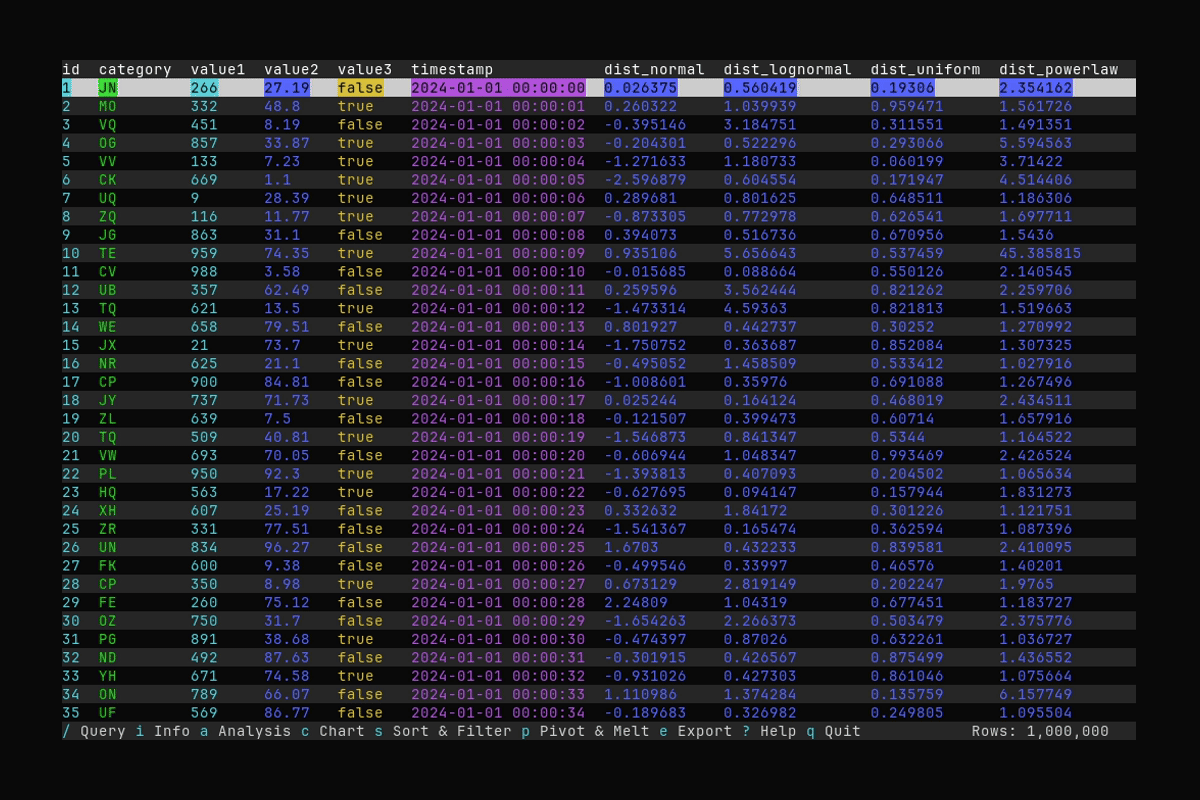Toggle value3 true in row 10 category TE
This screenshot has width=1200, height=800.
pos(356,253)
